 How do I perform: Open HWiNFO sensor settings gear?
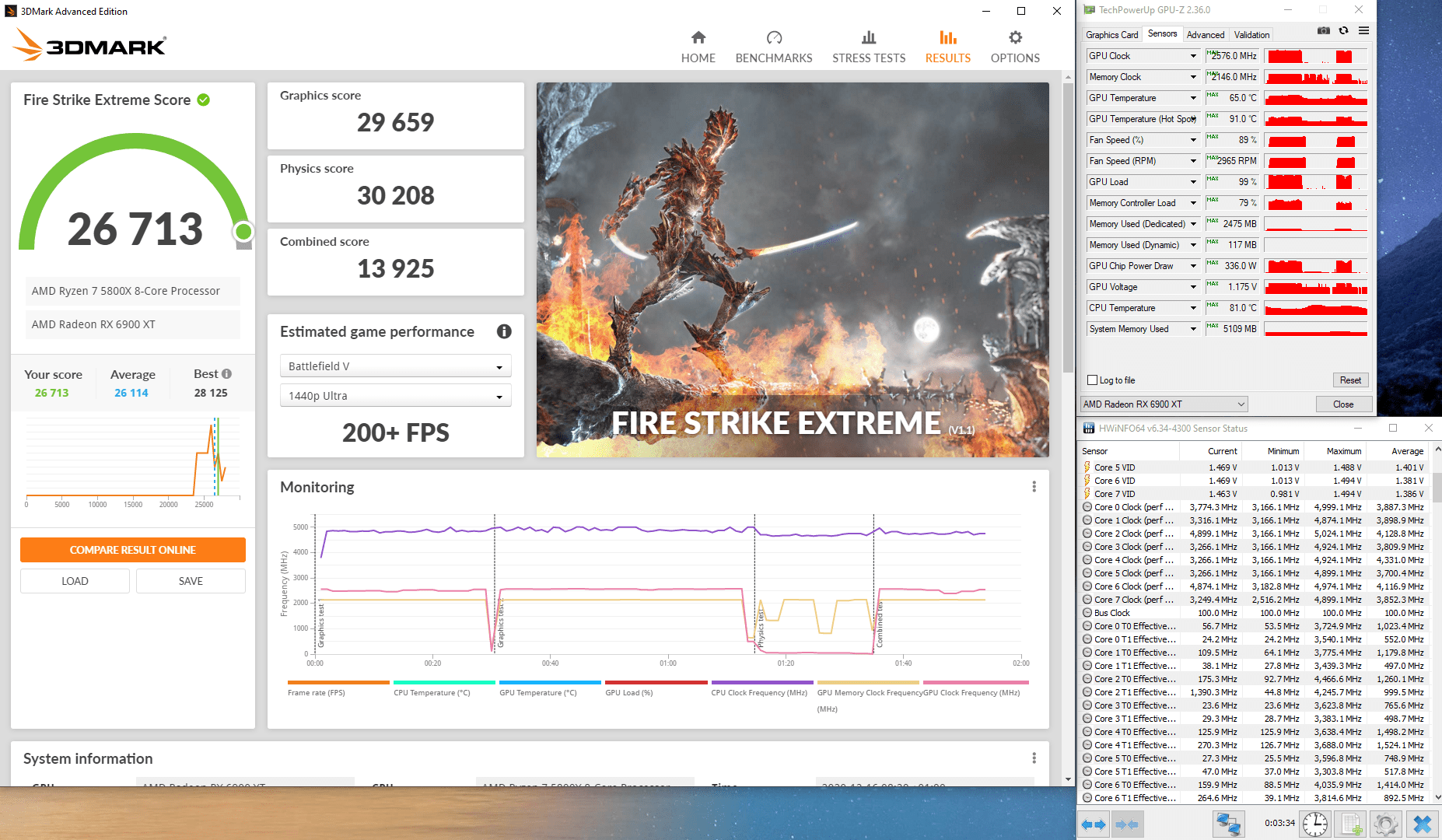coord(1386,824)
